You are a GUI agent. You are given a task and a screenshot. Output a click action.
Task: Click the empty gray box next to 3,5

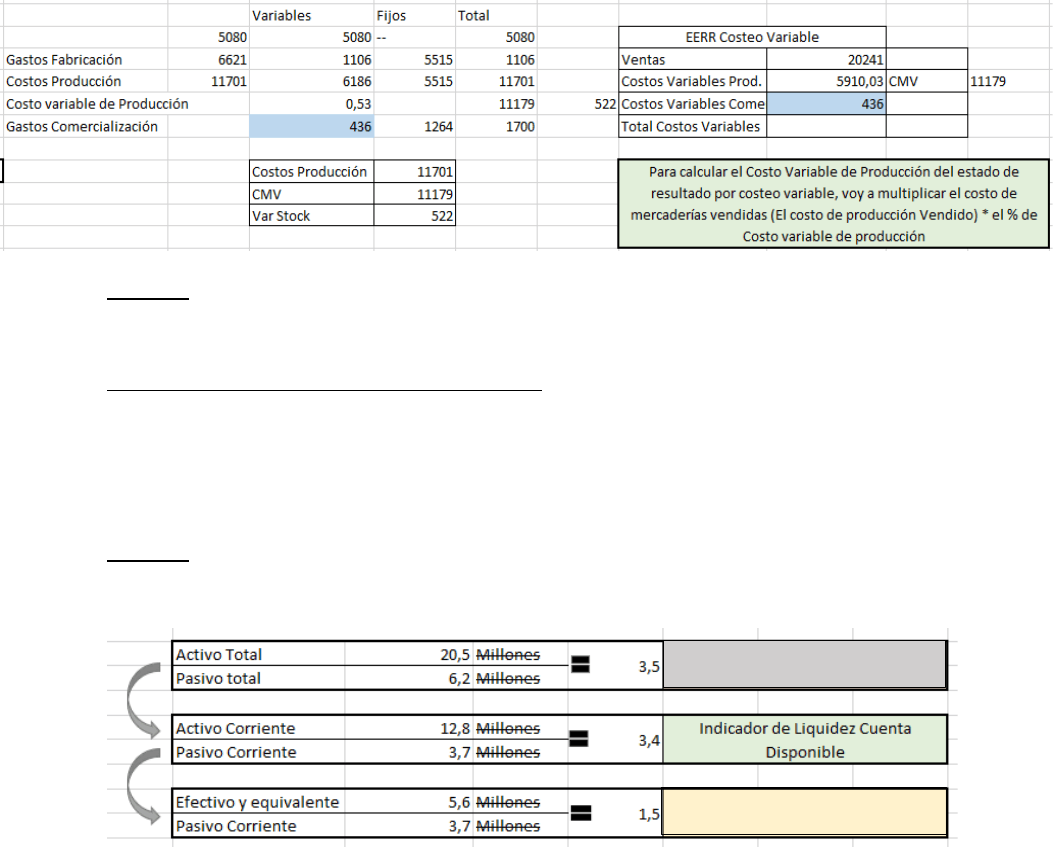(x=804, y=666)
